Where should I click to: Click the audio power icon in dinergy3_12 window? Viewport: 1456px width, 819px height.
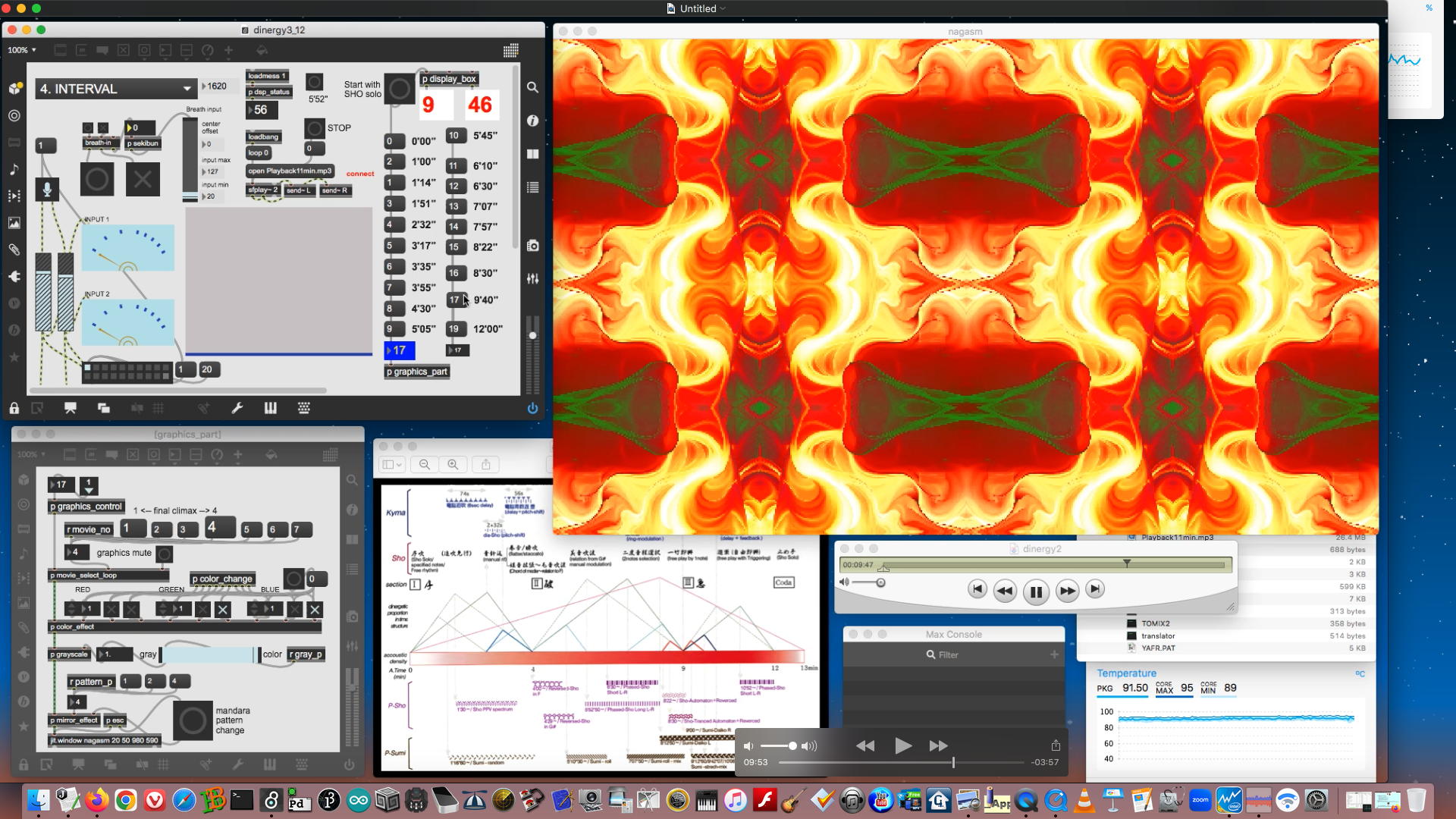532,408
